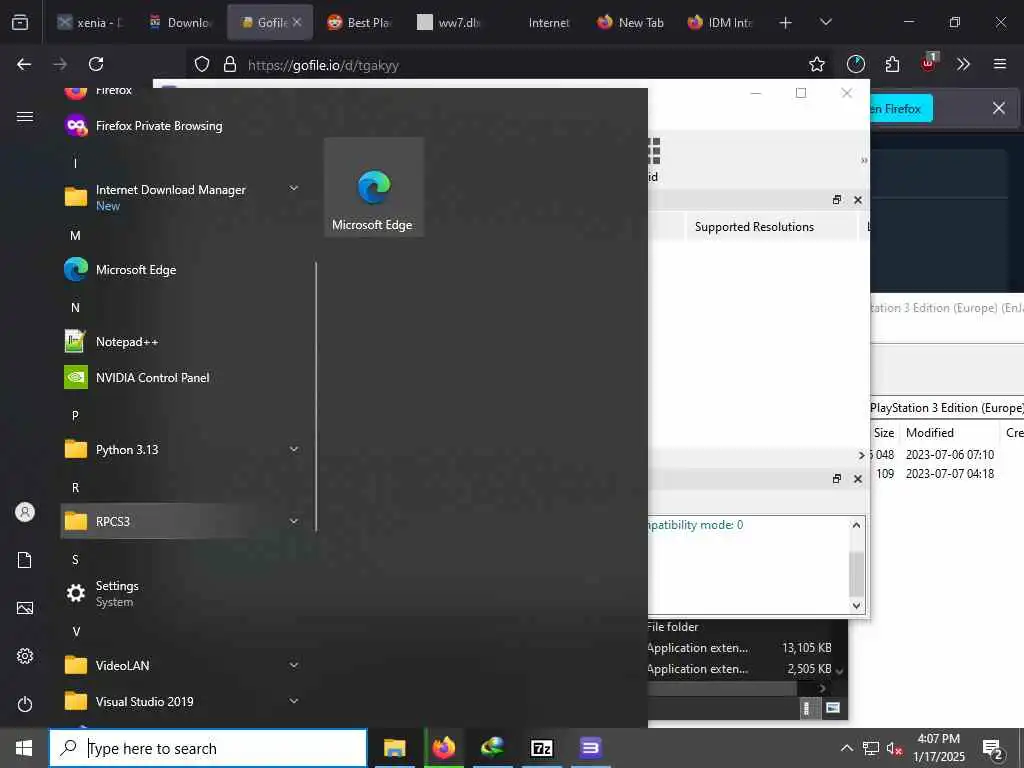Open Firefox View icon
Screen dimensions: 1024x768
click(20, 23)
